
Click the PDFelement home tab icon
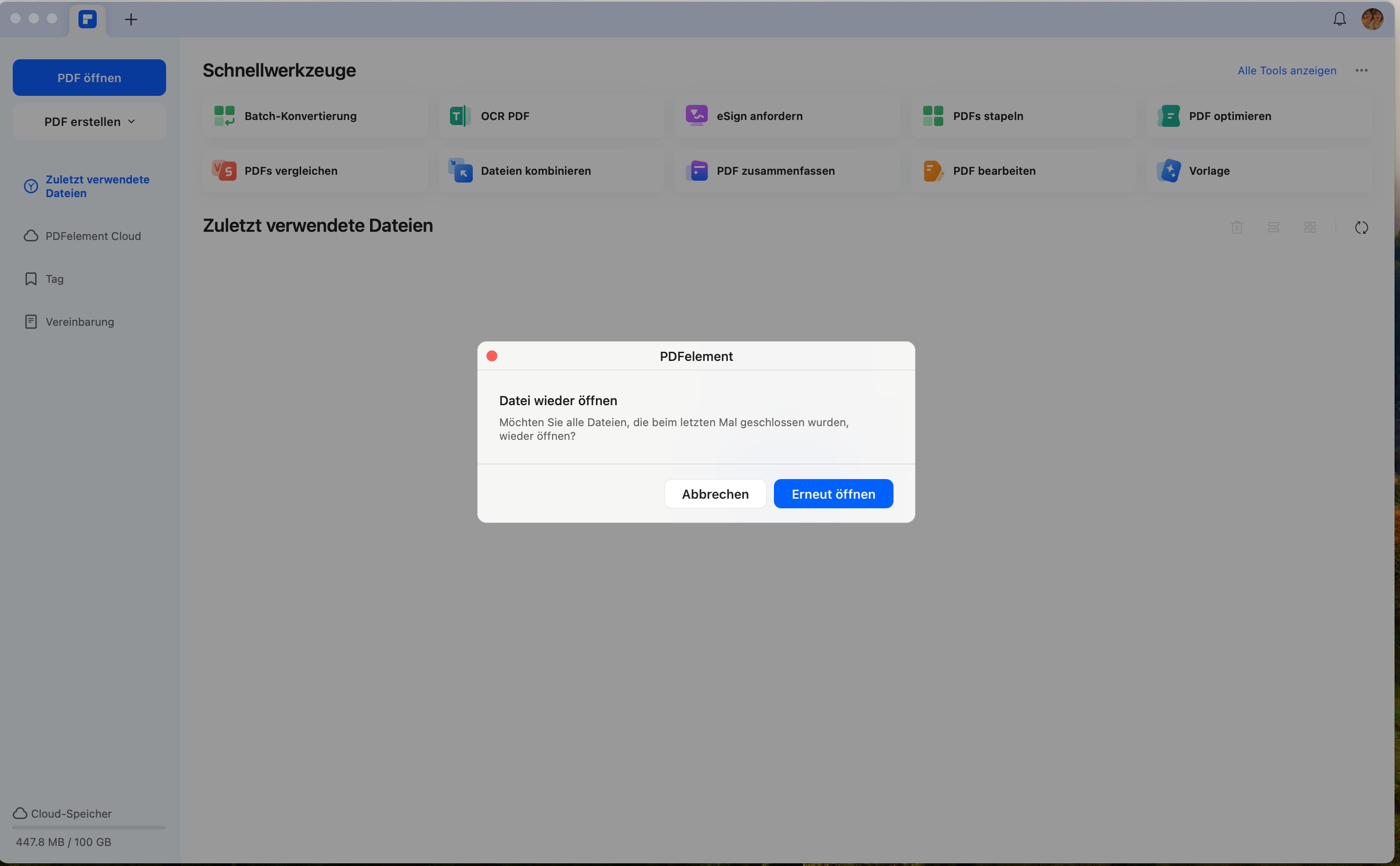click(x=88, y=20)
